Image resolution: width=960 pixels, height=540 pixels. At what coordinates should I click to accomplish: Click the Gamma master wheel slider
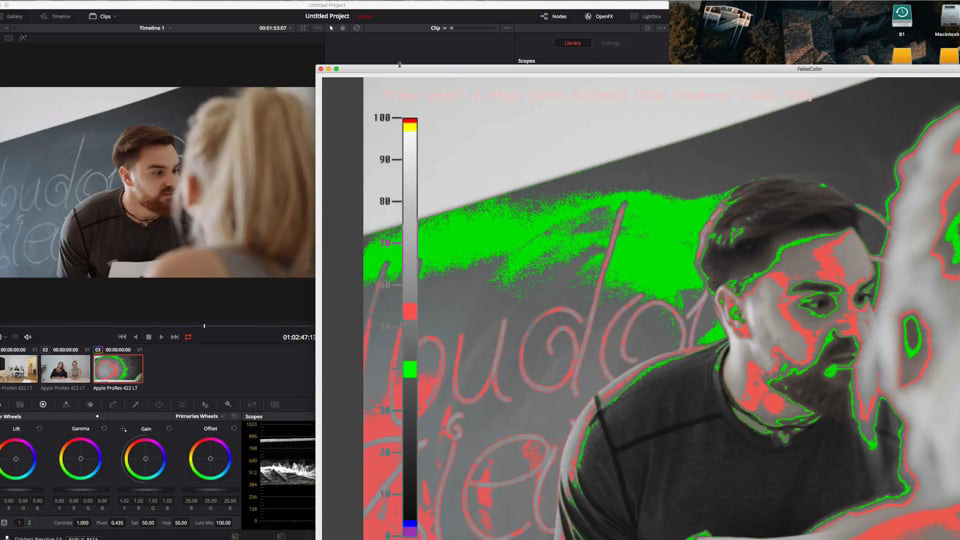click(80, 490)
